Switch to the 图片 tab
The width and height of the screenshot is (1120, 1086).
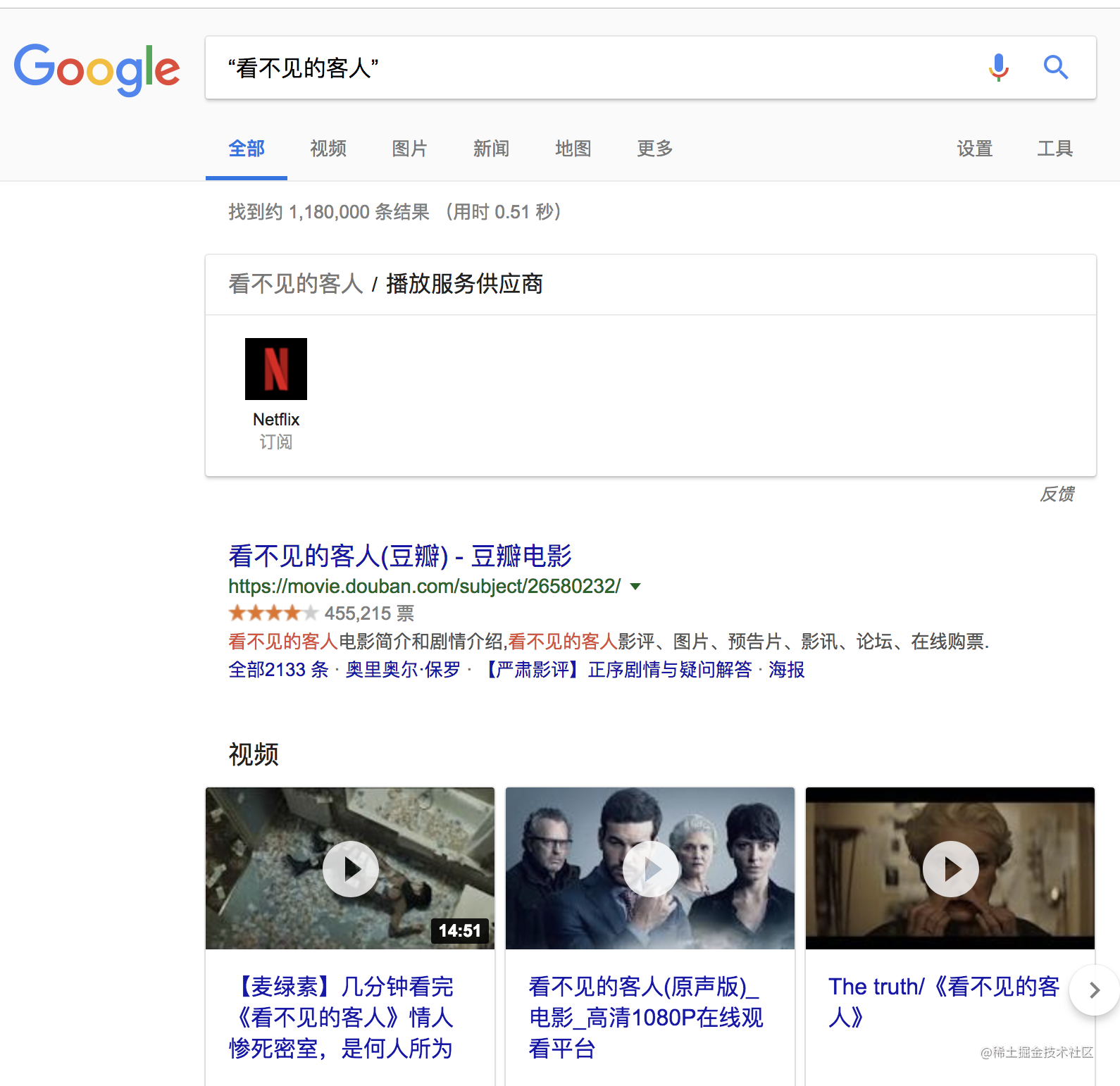[410, 149]
